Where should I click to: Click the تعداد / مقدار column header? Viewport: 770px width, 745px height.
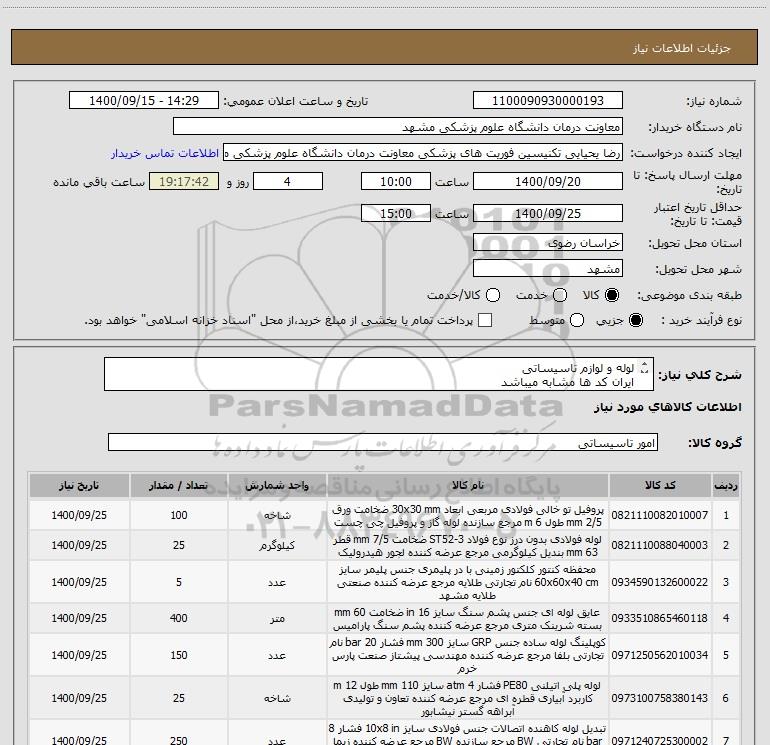point(179,486)
